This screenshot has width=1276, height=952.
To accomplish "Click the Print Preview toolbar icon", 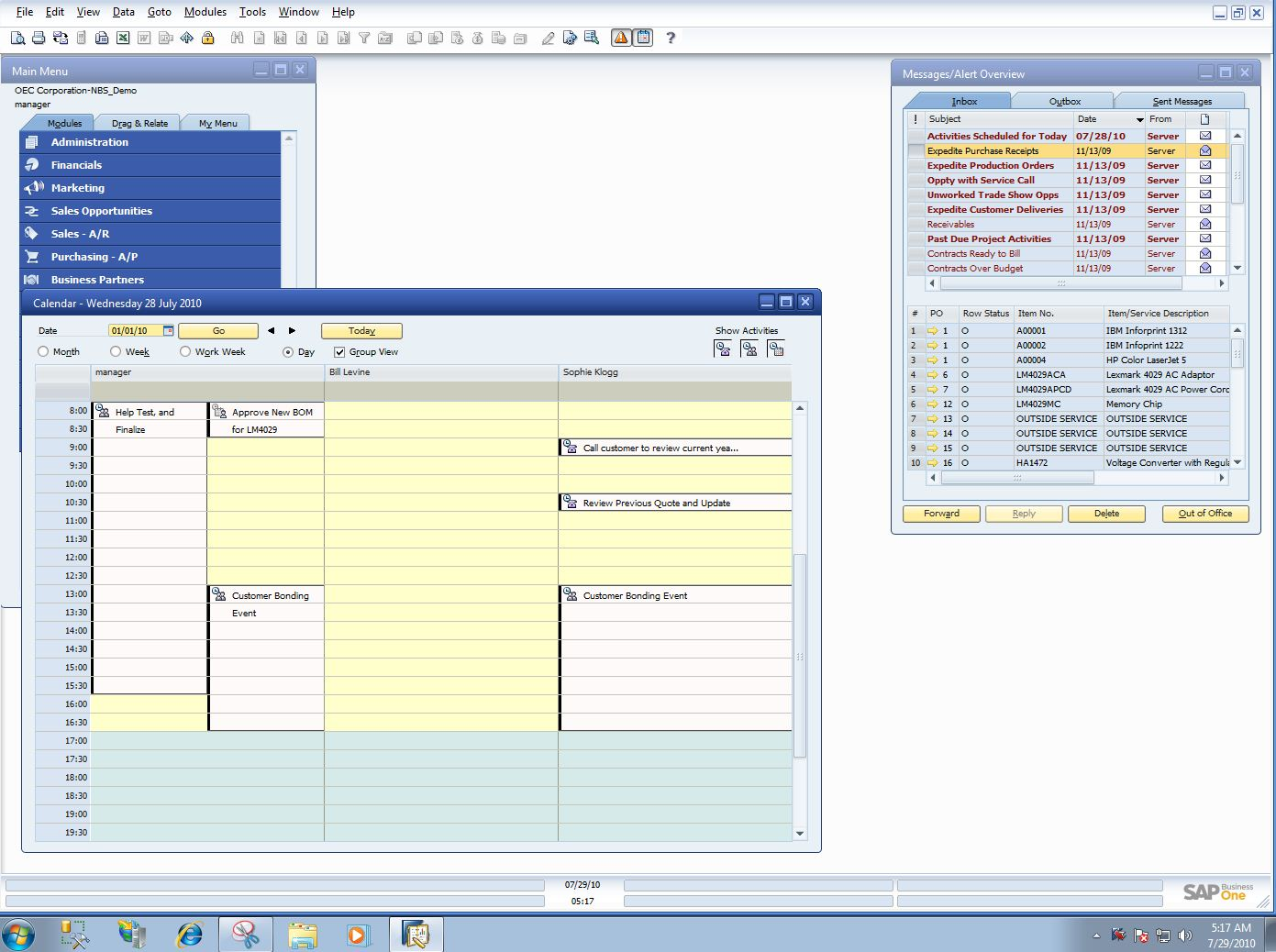I will (x=17, y=38).
